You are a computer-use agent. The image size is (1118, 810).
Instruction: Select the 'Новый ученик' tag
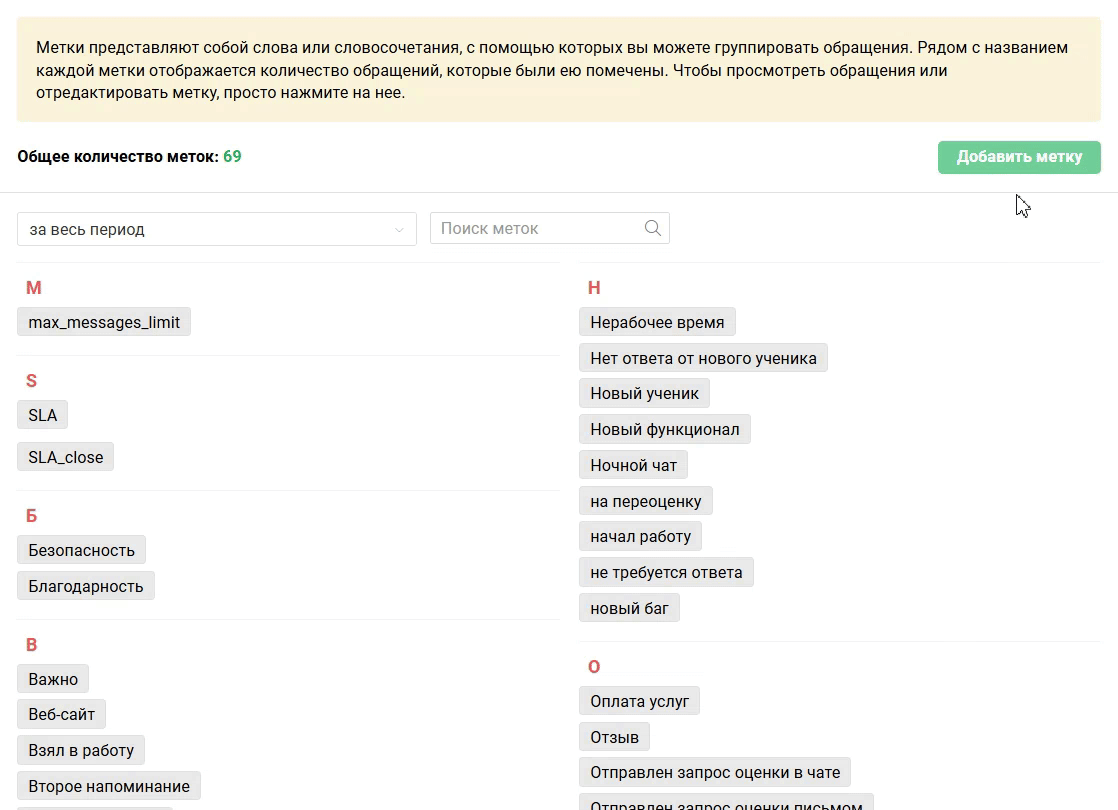pyautogui.click(x=645, y=393)
